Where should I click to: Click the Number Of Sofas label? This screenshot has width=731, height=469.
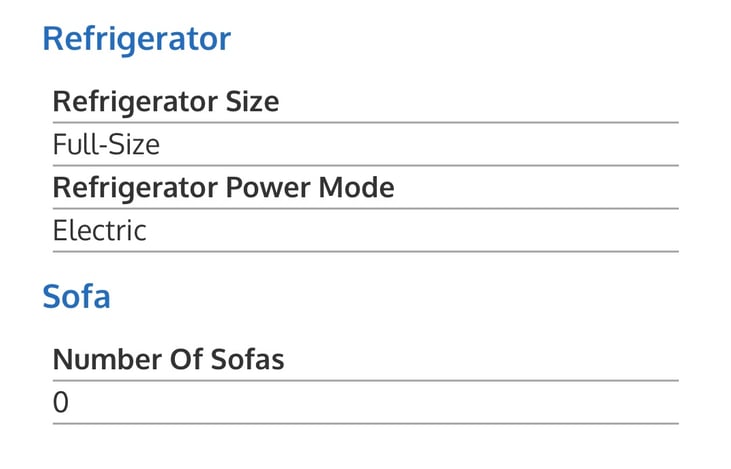pos(169,360)
